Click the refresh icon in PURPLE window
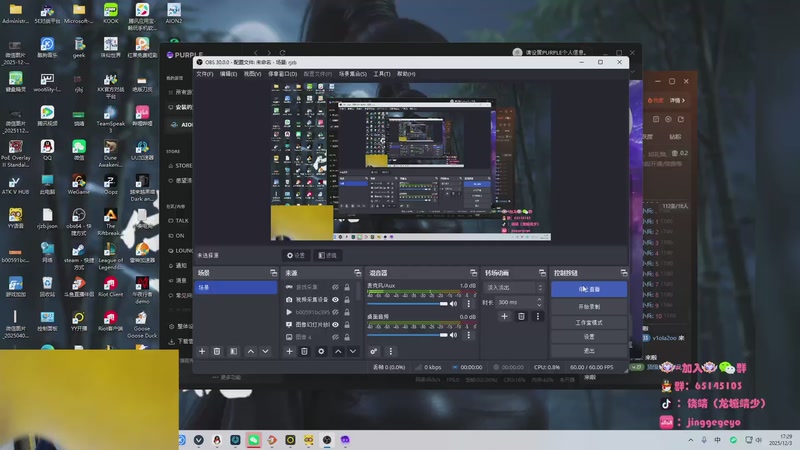800x450 pixels. pos(282,53)
